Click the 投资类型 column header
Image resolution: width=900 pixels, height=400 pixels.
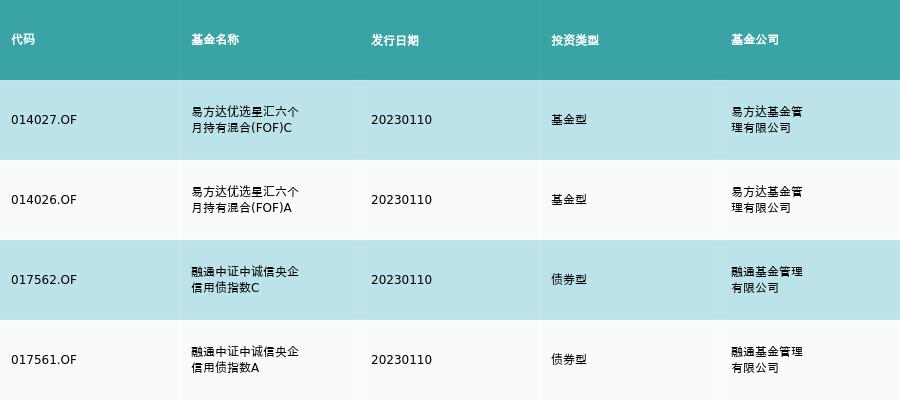click(575, 40)
